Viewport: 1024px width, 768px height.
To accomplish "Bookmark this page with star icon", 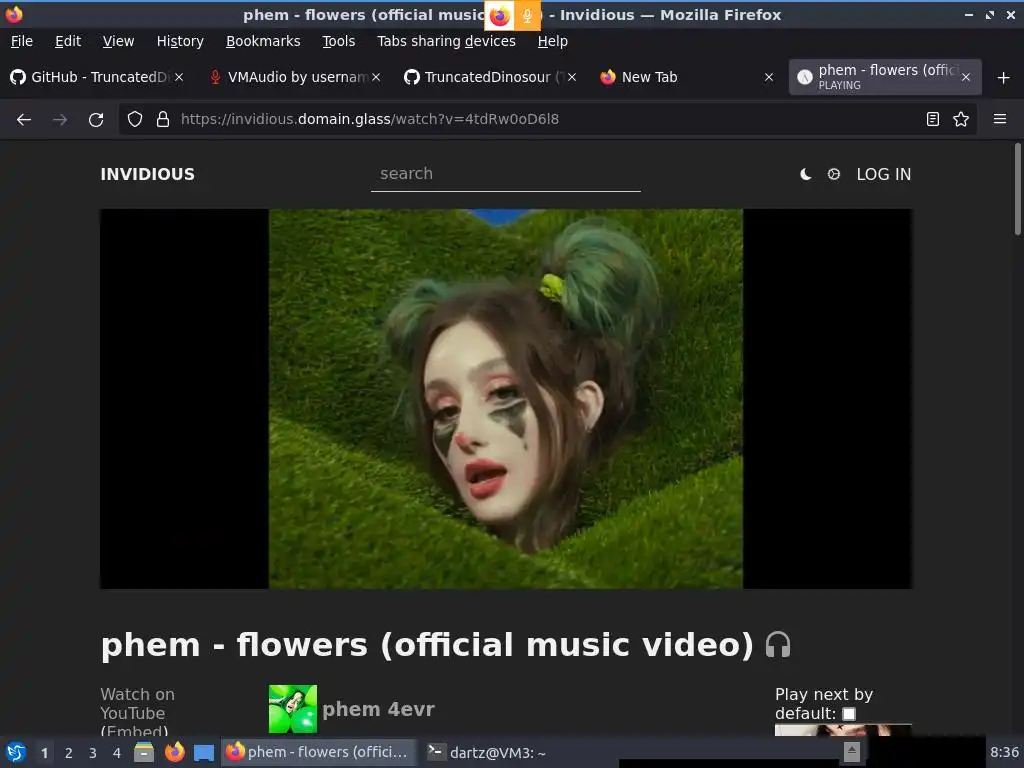I will (961, 120).
